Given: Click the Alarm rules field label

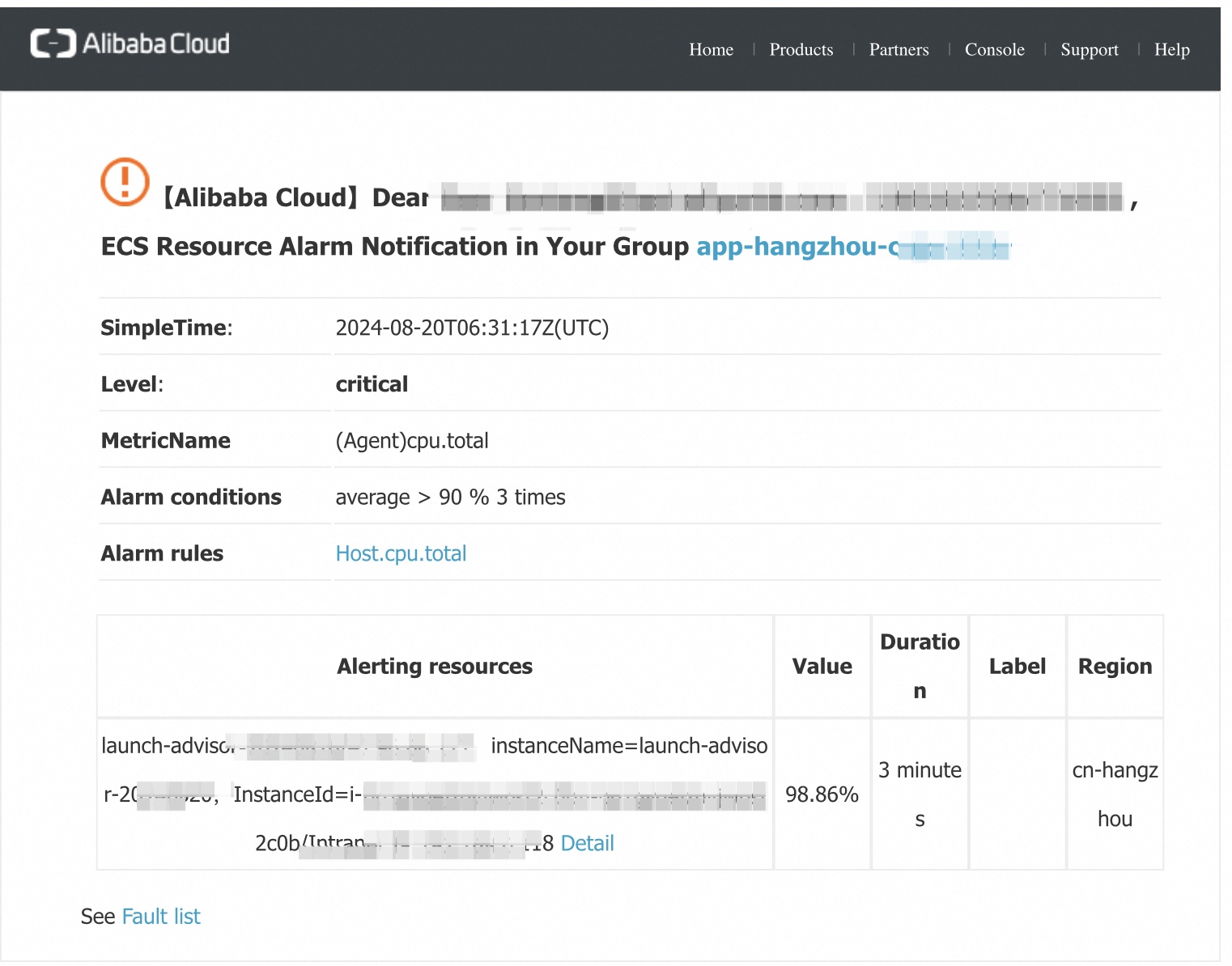Looking at the screenshot, I should click(x=162, y=553).
